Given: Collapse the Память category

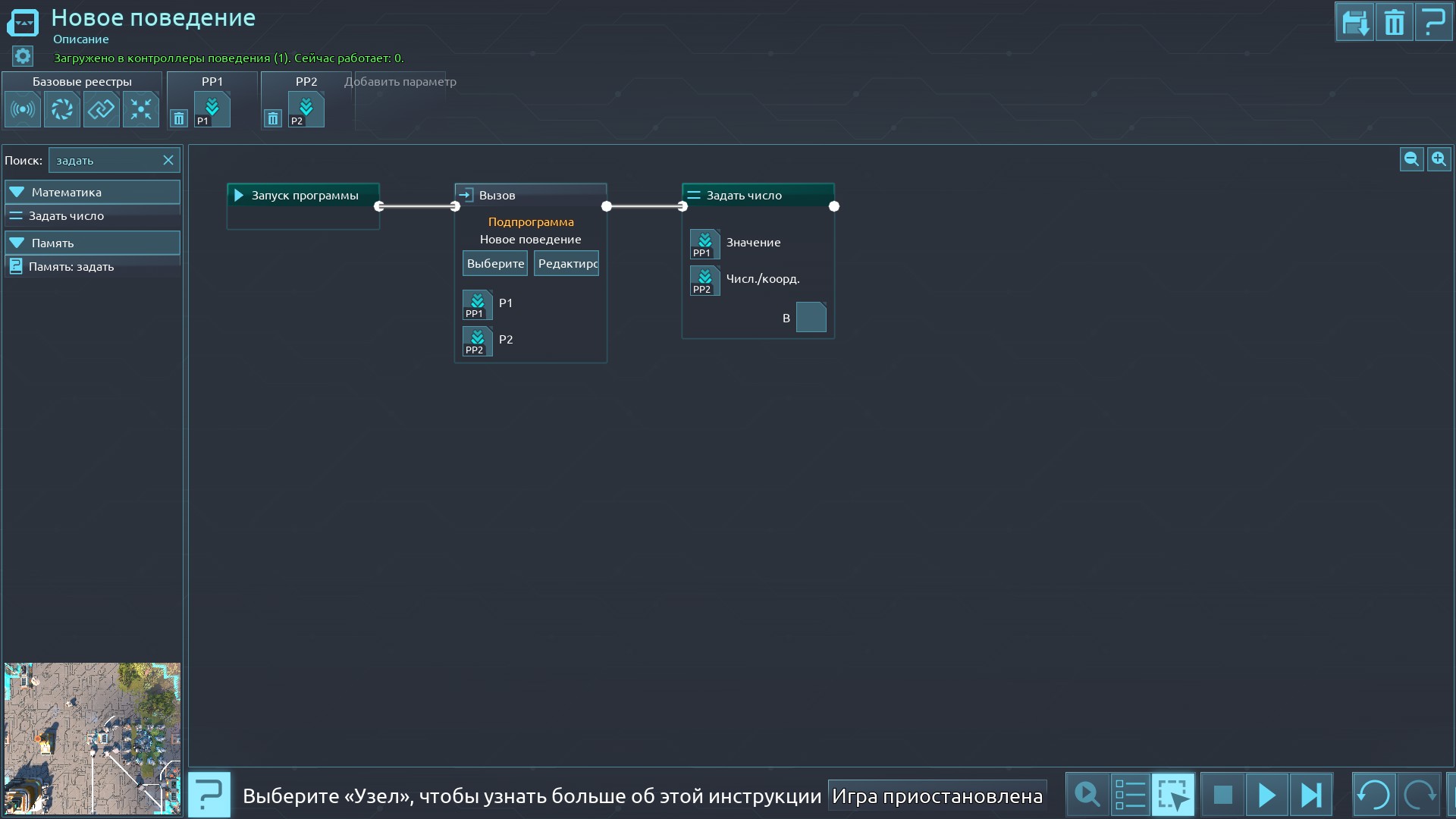Looking at the screenshot, I should pos(17,243).
